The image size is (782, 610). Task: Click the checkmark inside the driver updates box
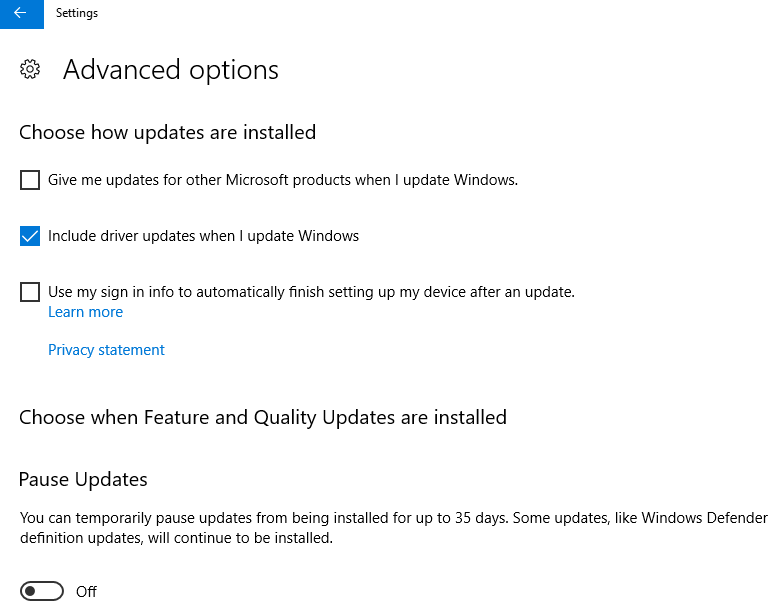click(30, 236)
